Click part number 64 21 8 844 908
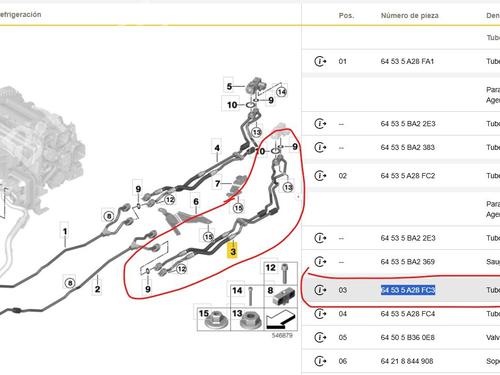The image size is (500, 375). click(407, 361)
